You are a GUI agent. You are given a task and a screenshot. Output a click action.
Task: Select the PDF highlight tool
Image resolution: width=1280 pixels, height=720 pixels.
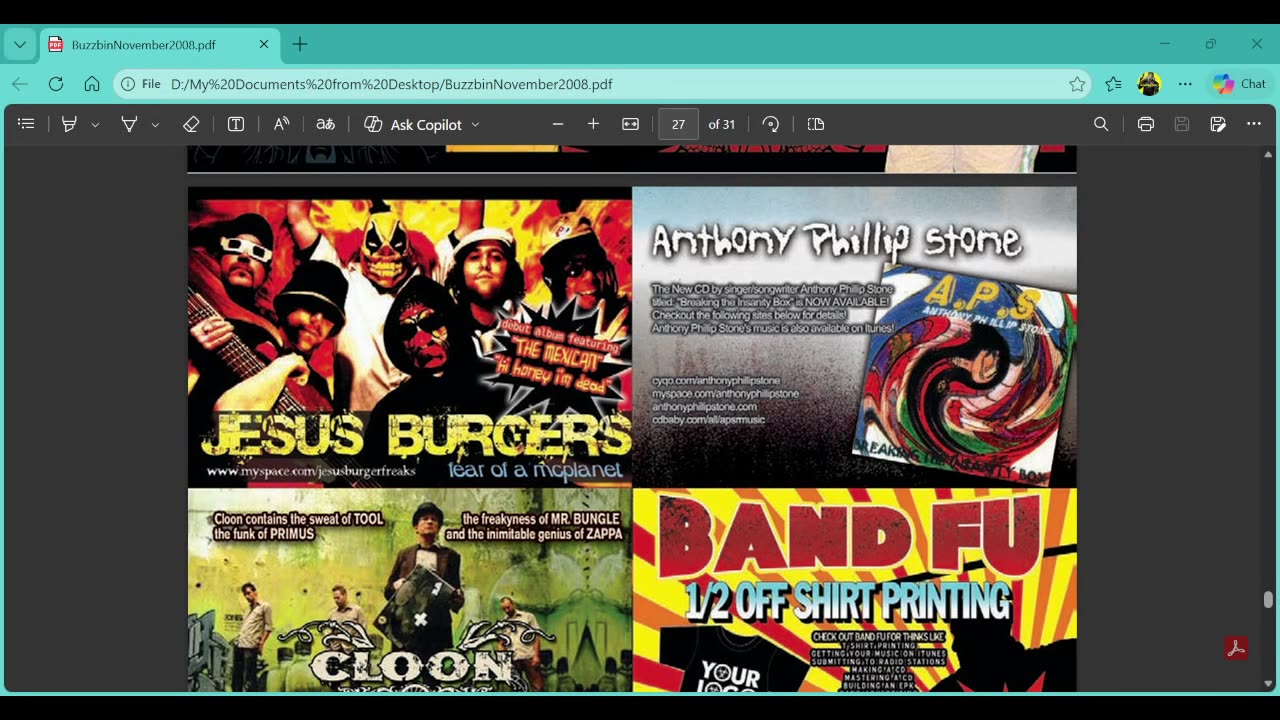69,124
